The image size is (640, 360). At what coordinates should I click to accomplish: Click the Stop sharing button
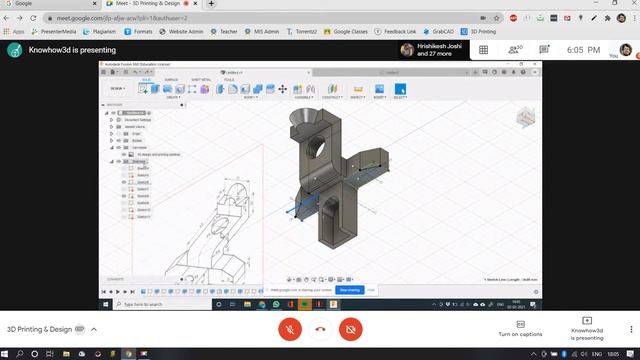pos(349,290)
